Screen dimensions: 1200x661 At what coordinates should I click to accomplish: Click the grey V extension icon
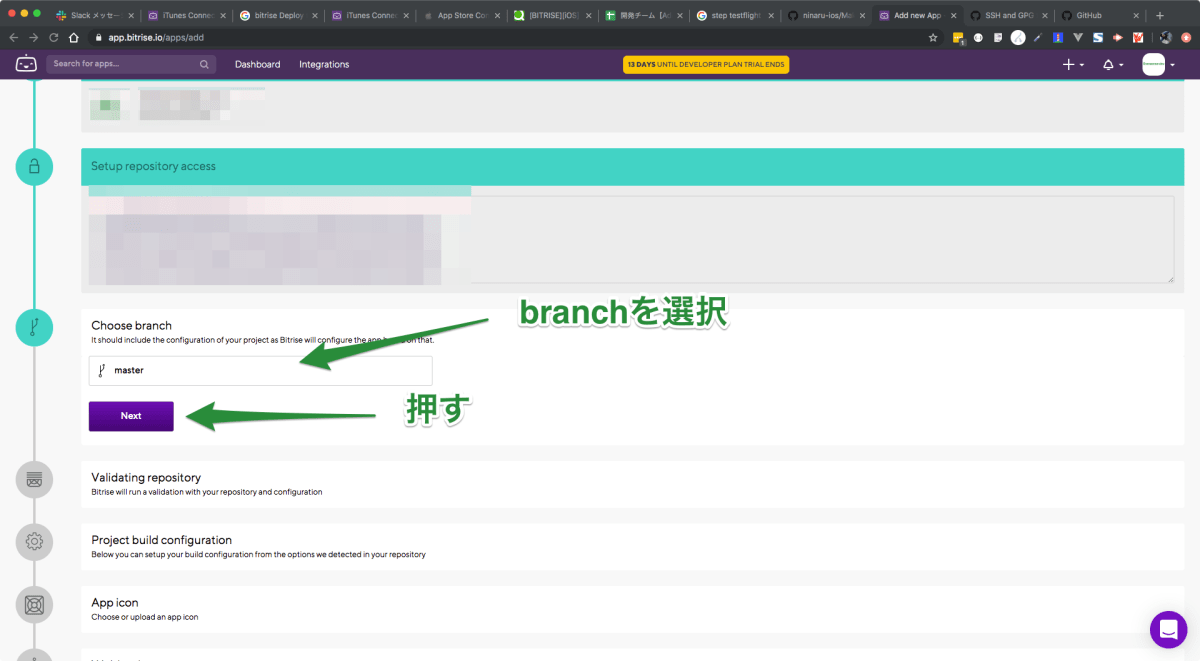click(x=1078, y=37)
